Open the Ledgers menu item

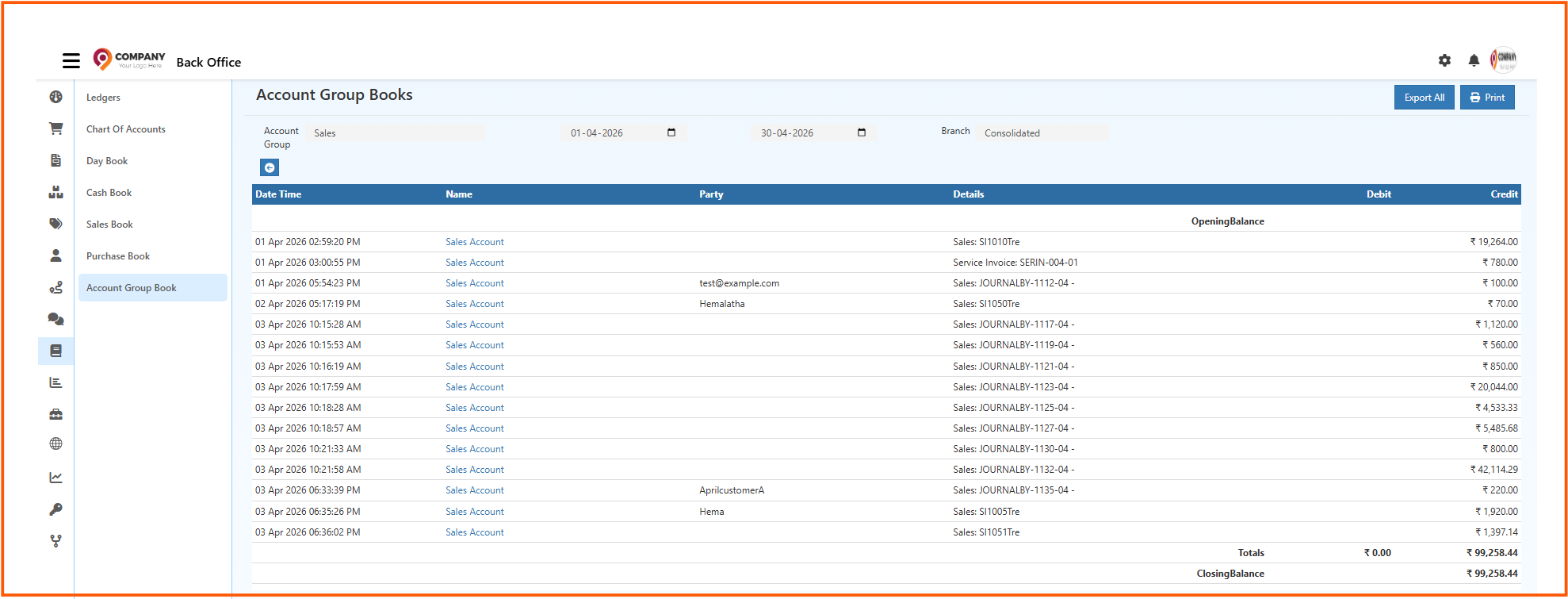coord(103,98)
